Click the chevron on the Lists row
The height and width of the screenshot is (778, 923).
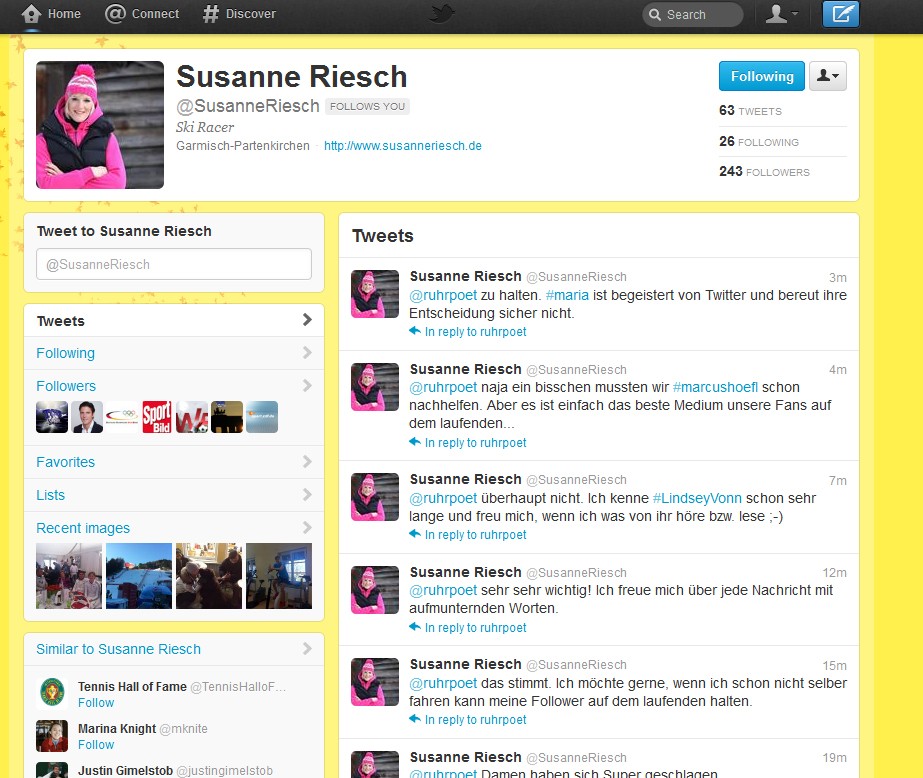(x=307, y=494)
